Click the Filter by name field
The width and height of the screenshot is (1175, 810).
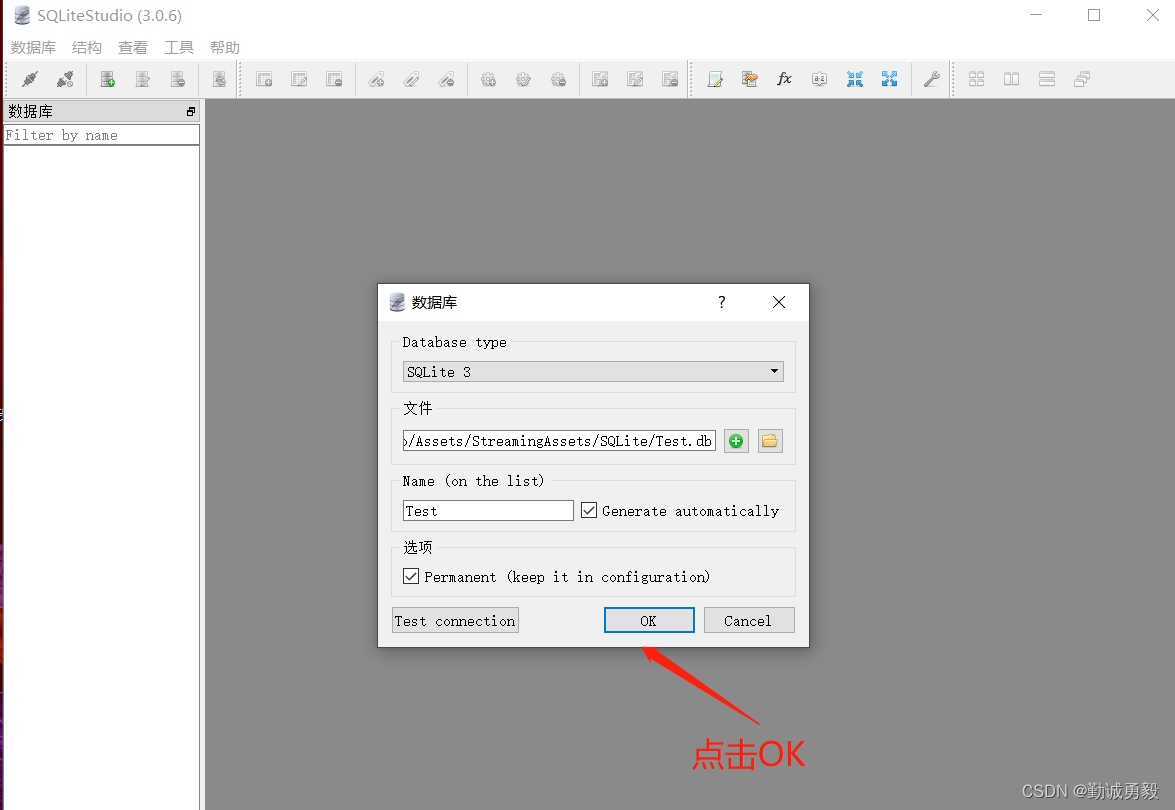tap(101, 135)
